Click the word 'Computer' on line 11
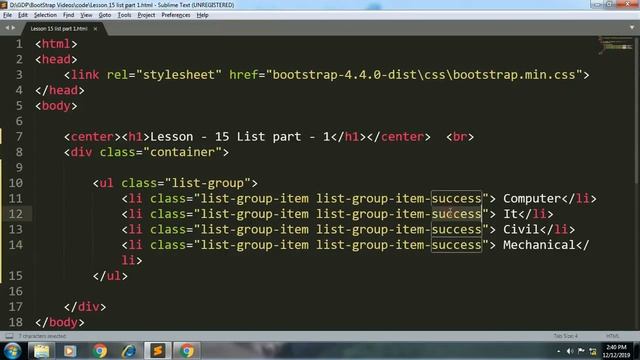The height and width of the screenshot is (360, 640). [x=532, y=198]
